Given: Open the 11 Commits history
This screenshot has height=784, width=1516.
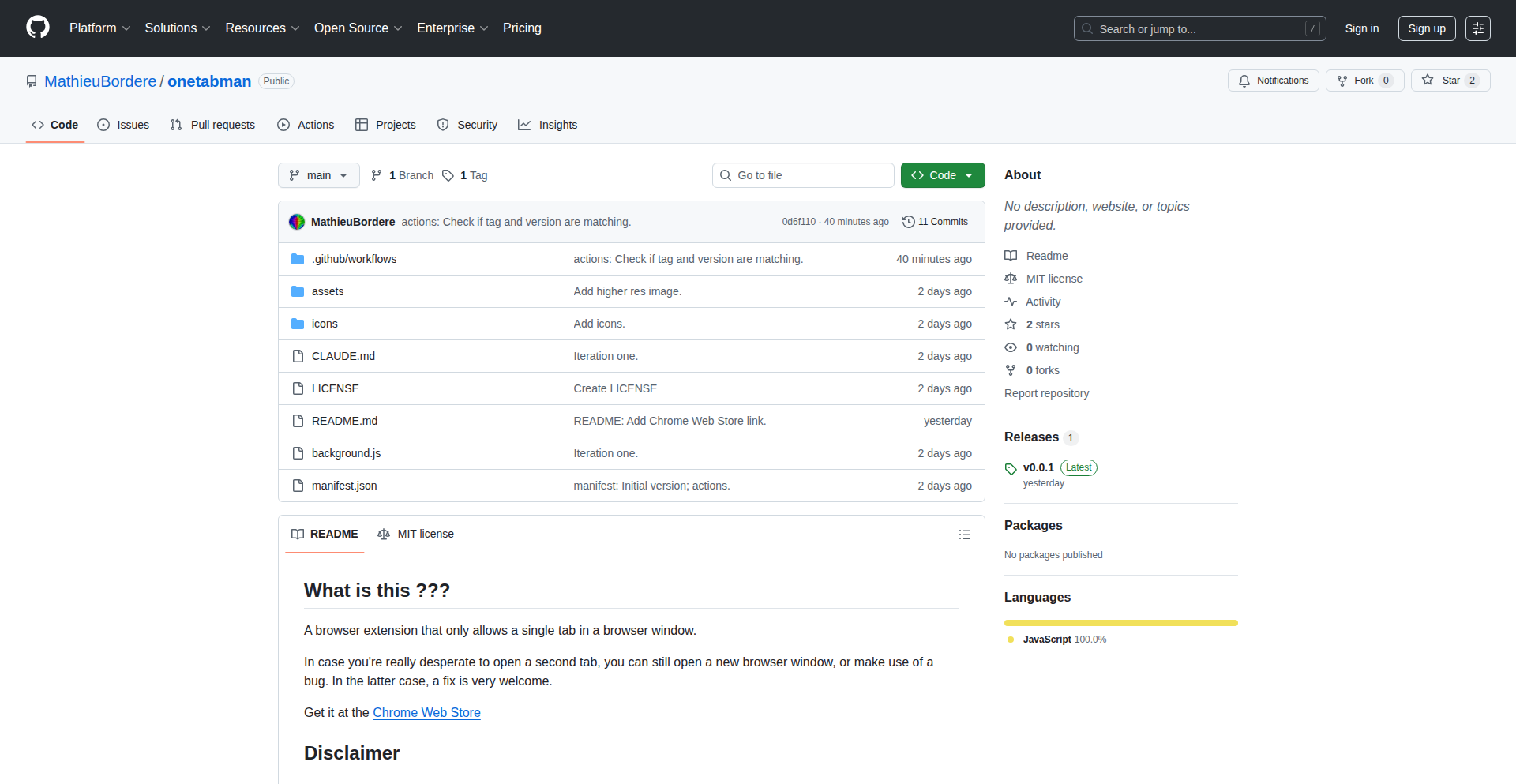Looking at the screenshot, I should (x=935, y=222).
